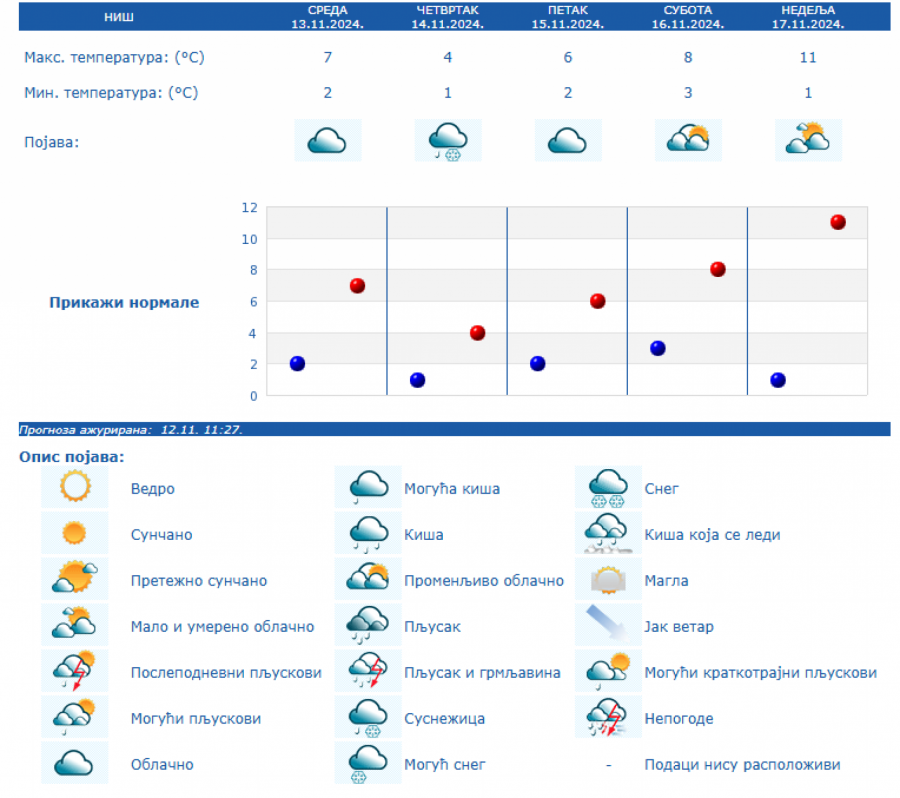Click the Јак ветар strong wind icon

tap(608, 626)
